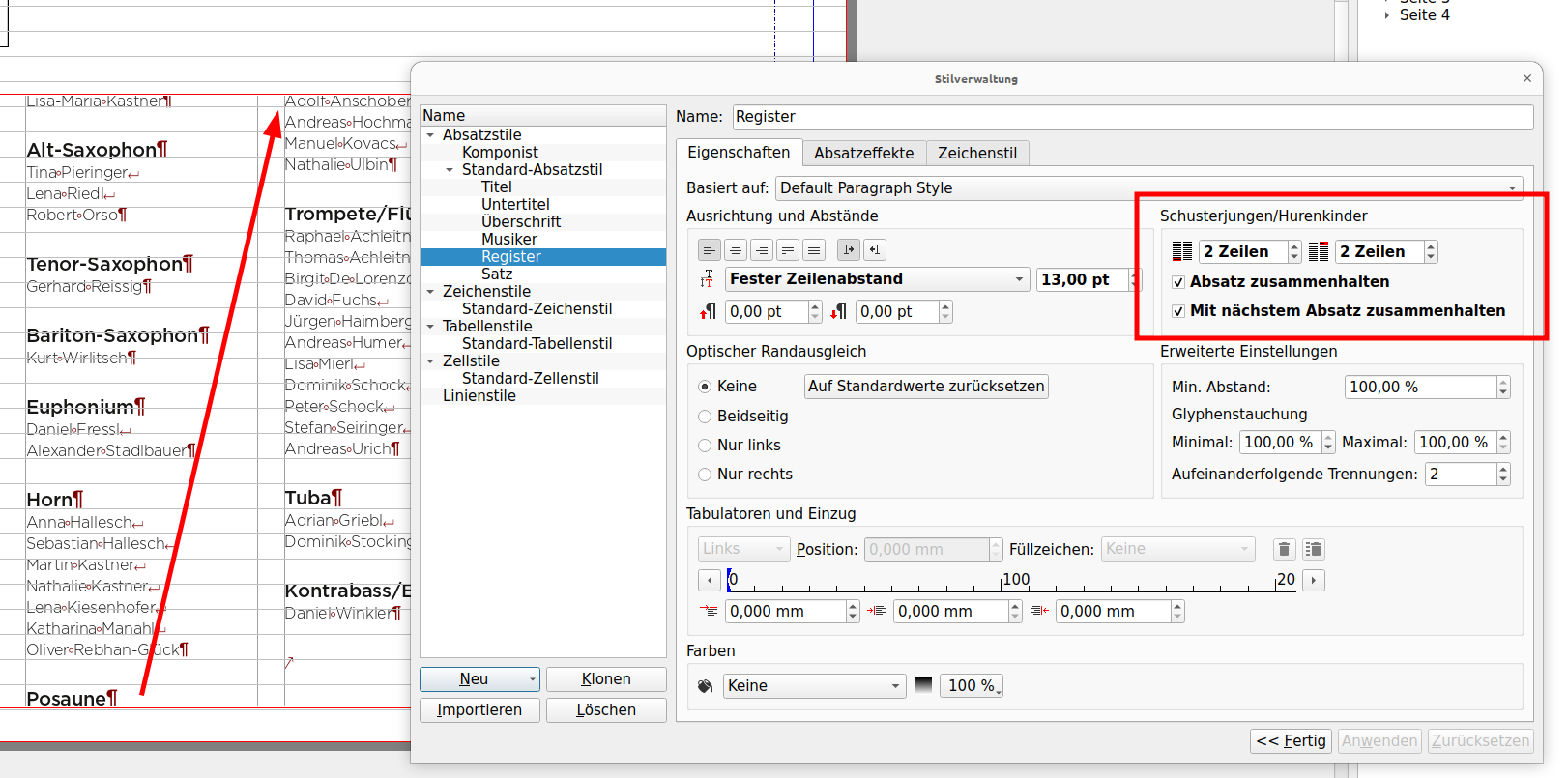Viewport: 1568px width, 778px height.
Task: Click the background color shade swatch
Action: 923,685
